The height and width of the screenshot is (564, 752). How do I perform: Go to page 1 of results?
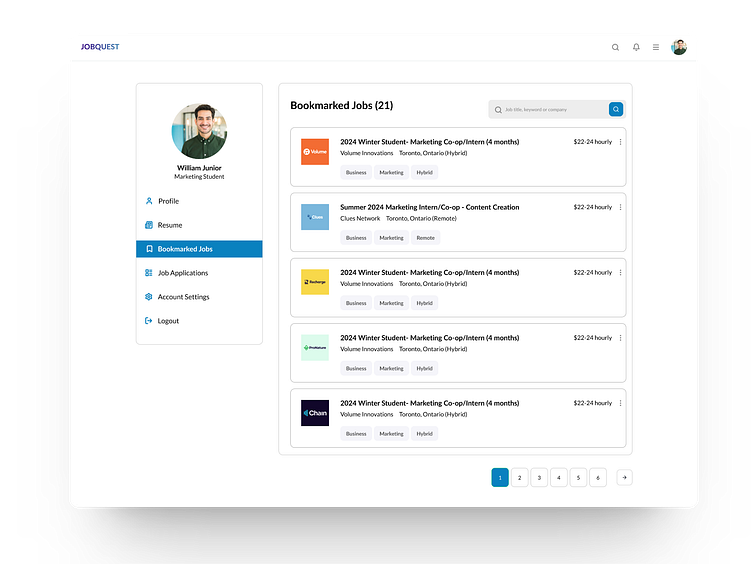[500, 478]
